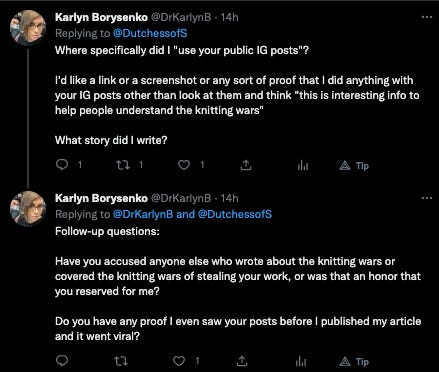Tip the author on first tweet
The height and width of the screenshot is (372, 439).
click(354, 165)
